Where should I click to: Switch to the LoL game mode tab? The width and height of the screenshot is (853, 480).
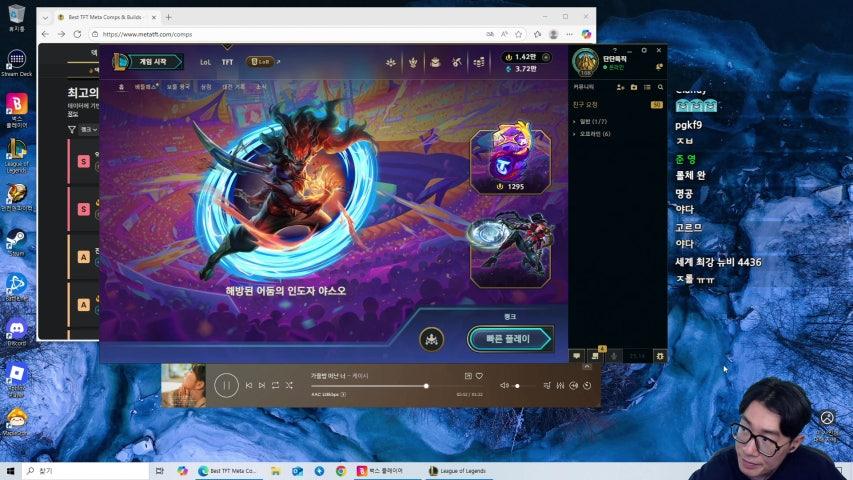pyautogui.click(x=205, y=63)
